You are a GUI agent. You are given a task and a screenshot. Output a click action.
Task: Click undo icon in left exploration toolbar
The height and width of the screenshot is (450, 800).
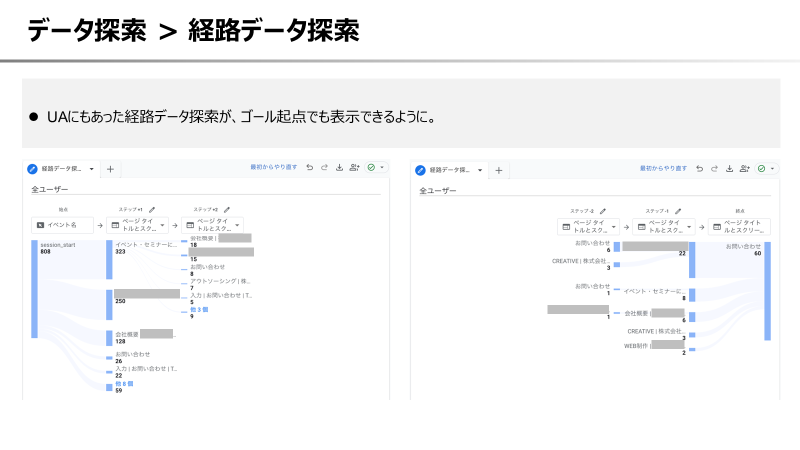(310, 169)
